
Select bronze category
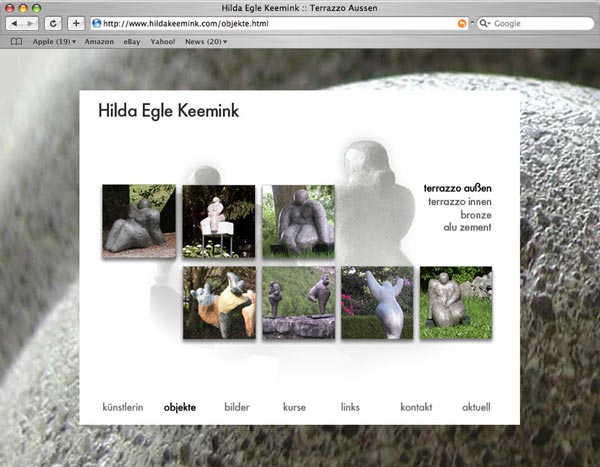(475, 214)
